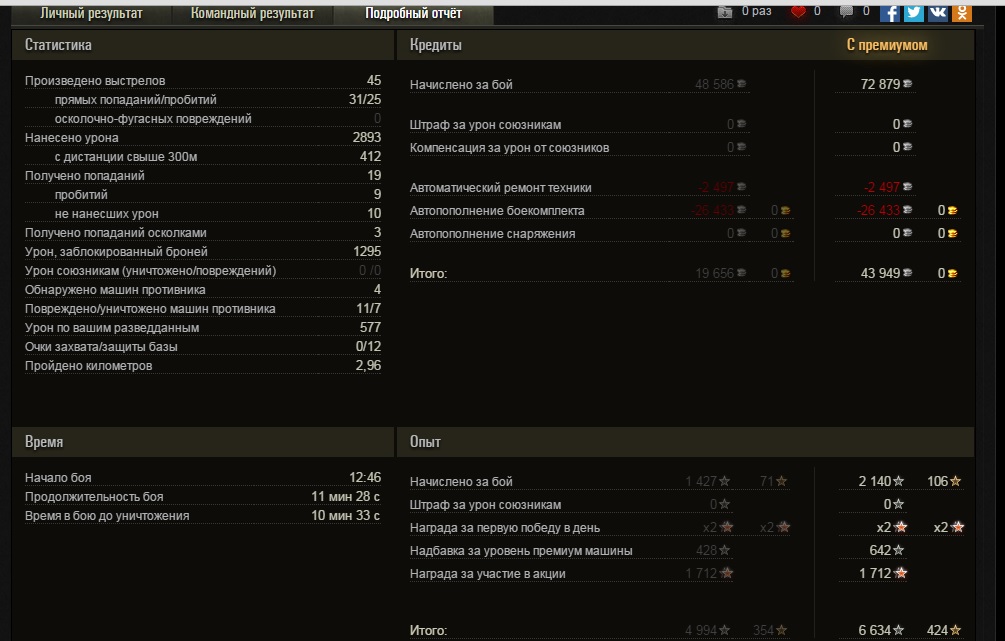Image resolution: width=1005 pixels, height=641 pixels.
Task: Select the Награда за первую победу в день label
Action: point(505,528)
